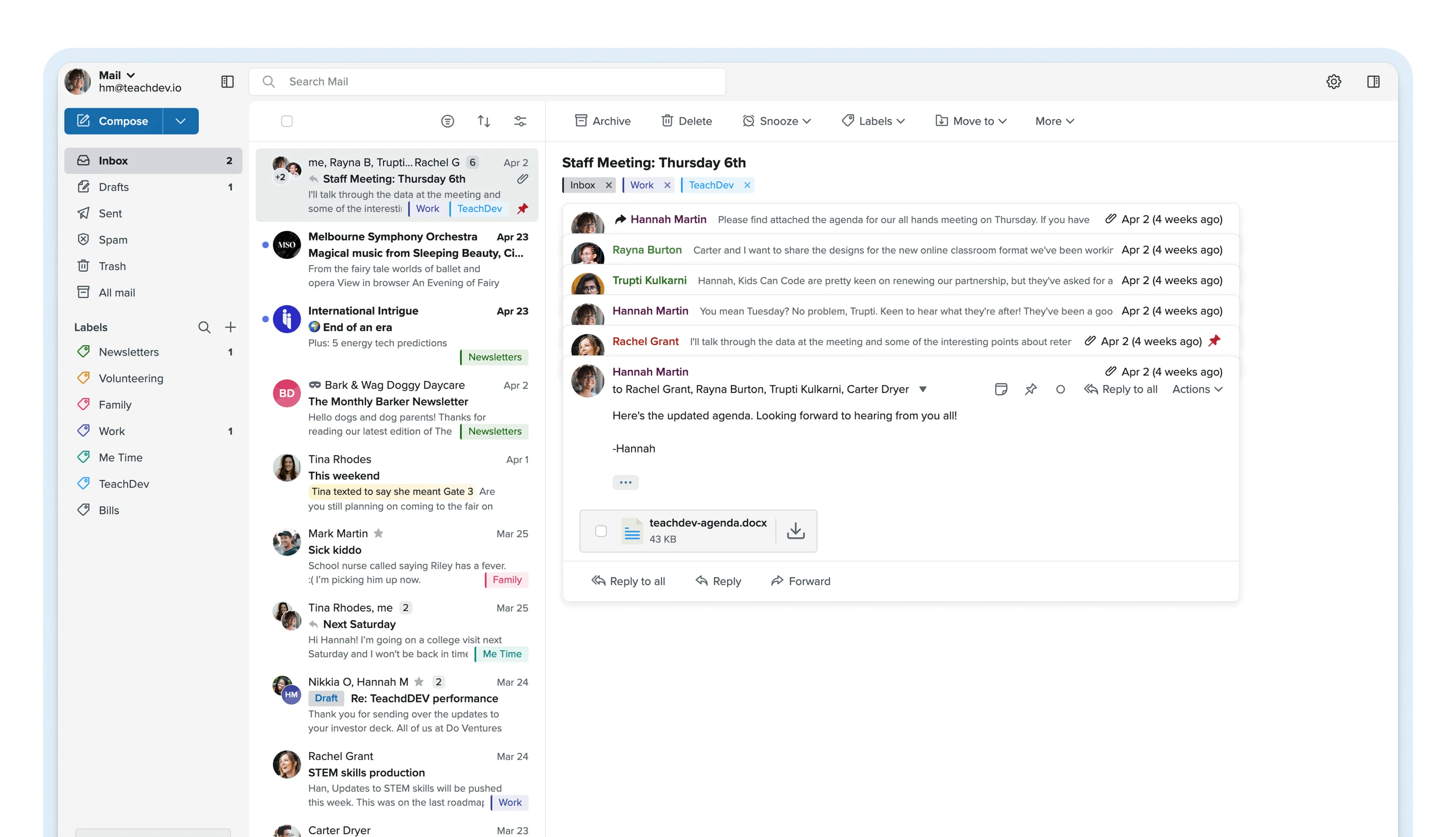Select the checkbox above the message list
Screen dimensions: 1456x837
tap(287, 121)
